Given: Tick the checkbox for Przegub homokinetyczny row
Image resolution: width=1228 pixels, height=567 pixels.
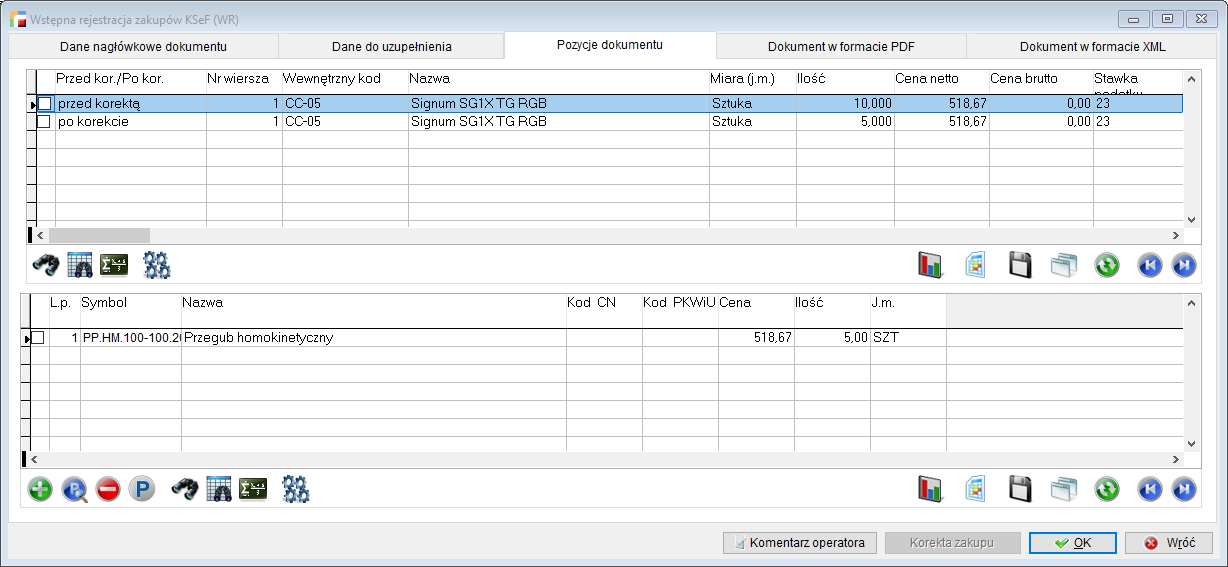Looking at the screenshot, I should point(38,338).
